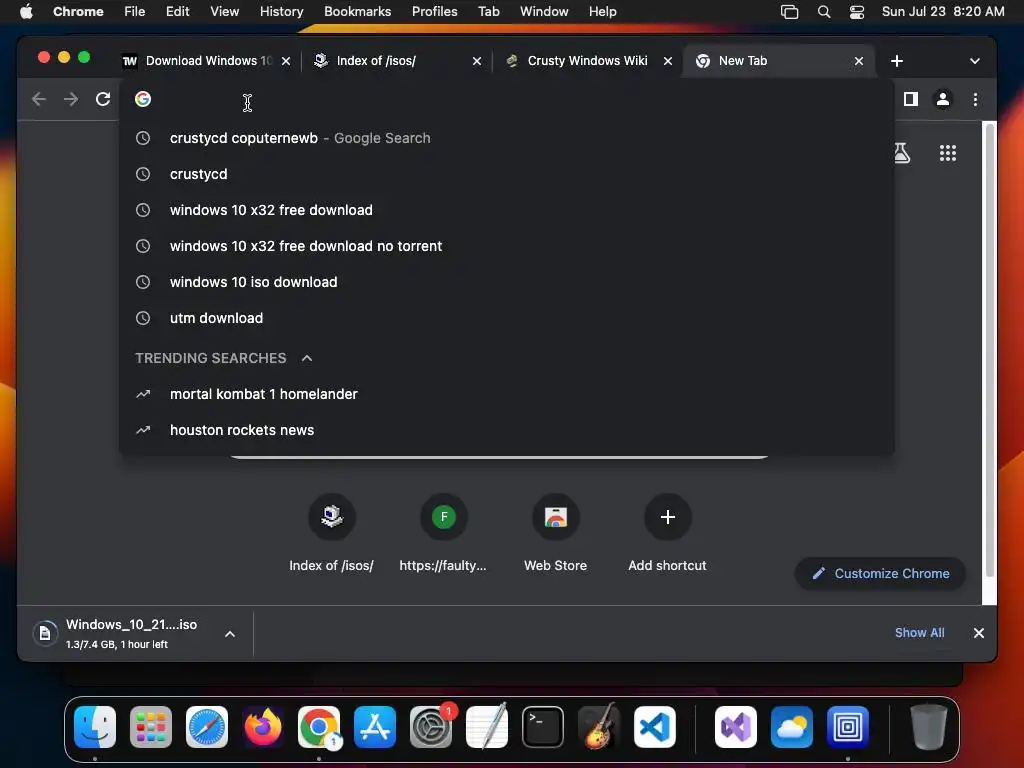Go forward using the forward arrow
This screenshot has width=1024, height=768.
[71, 99]
